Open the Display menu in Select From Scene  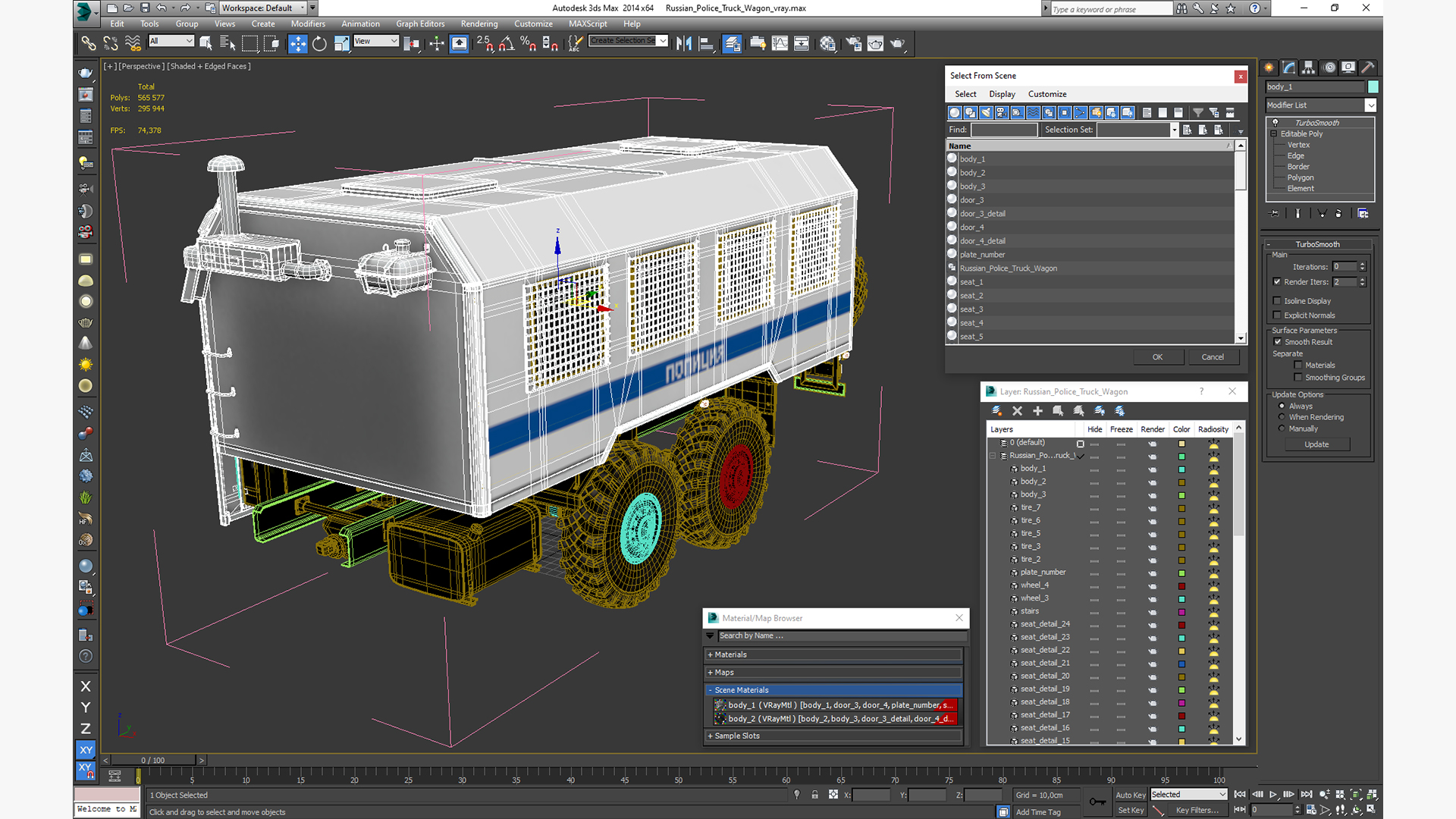pyautogui.click(x=1002, y=94)
